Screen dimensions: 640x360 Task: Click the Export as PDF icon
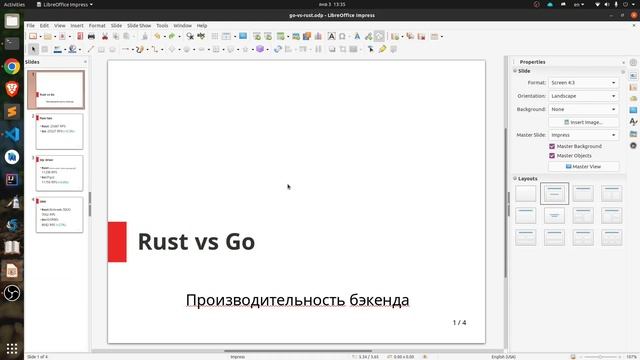pyautogui.click(x=80, y=36)
